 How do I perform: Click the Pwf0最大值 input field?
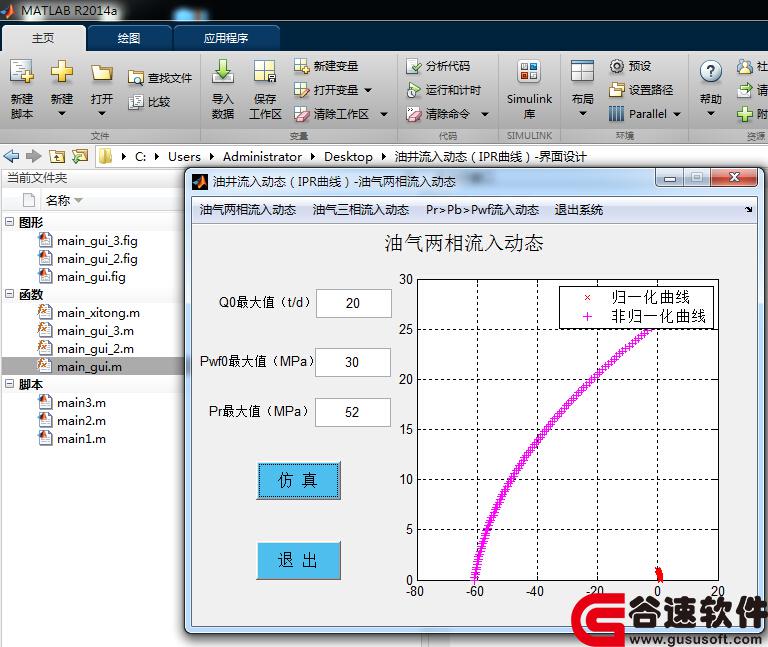click(353, 362)
